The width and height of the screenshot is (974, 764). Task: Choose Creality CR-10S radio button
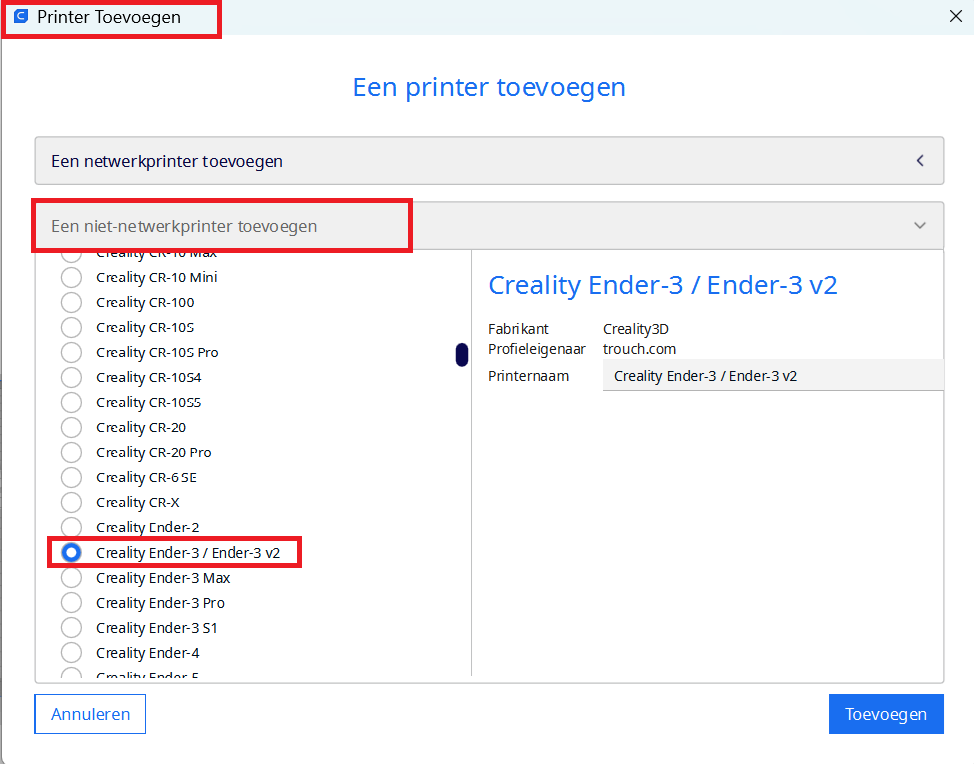click(x=71, y=327)
